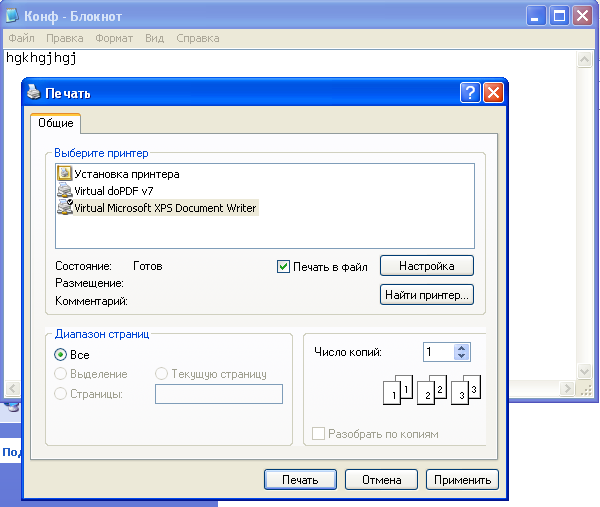Click Notepad's vertical scrollbar up arrow
This screenshot has height=507, width=600.
[584, 59]
